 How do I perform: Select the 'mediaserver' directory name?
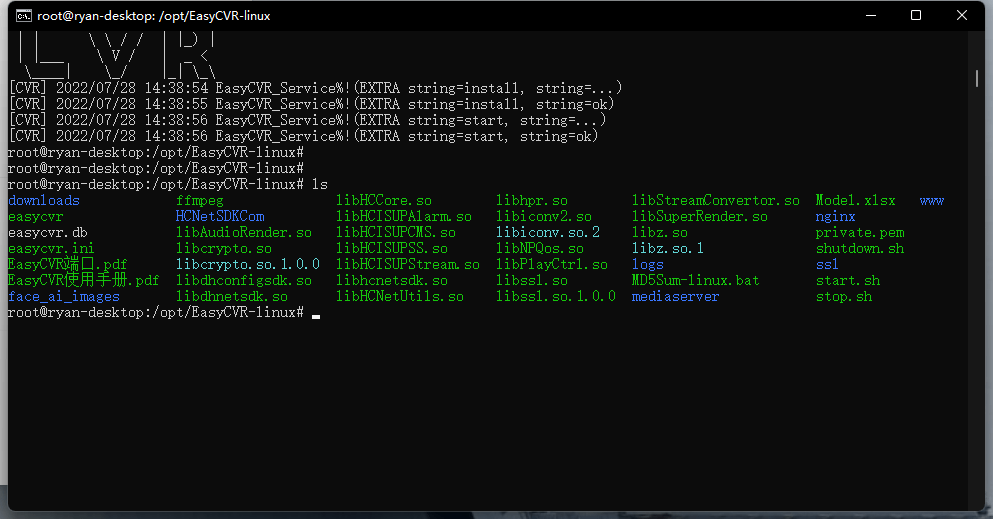tap(676, 297)
